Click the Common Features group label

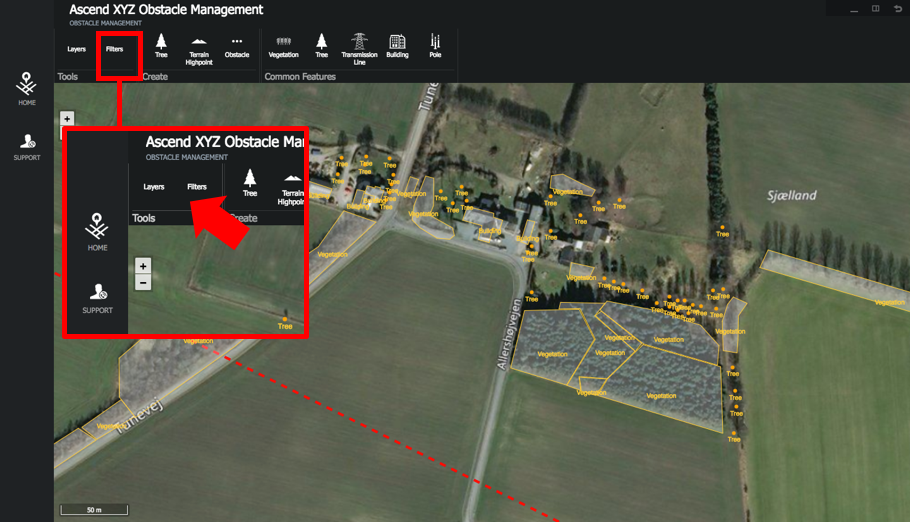(x=300, y=77)
